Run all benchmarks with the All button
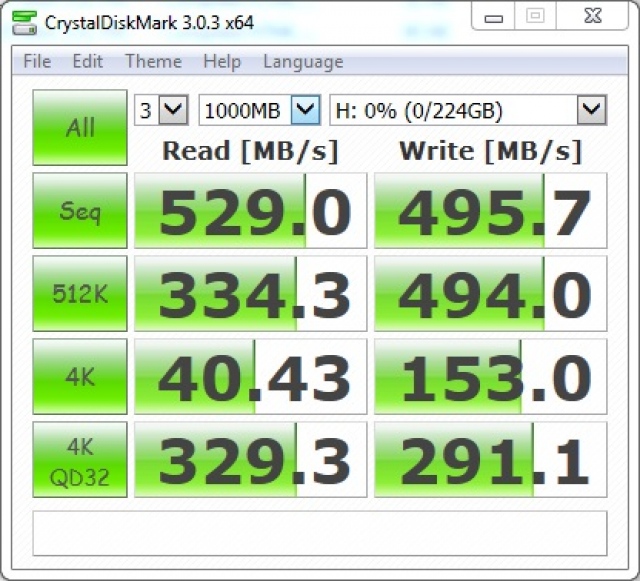Image resolution: width=640 pixels, height=581 pixels. click(x=80, y=128)
